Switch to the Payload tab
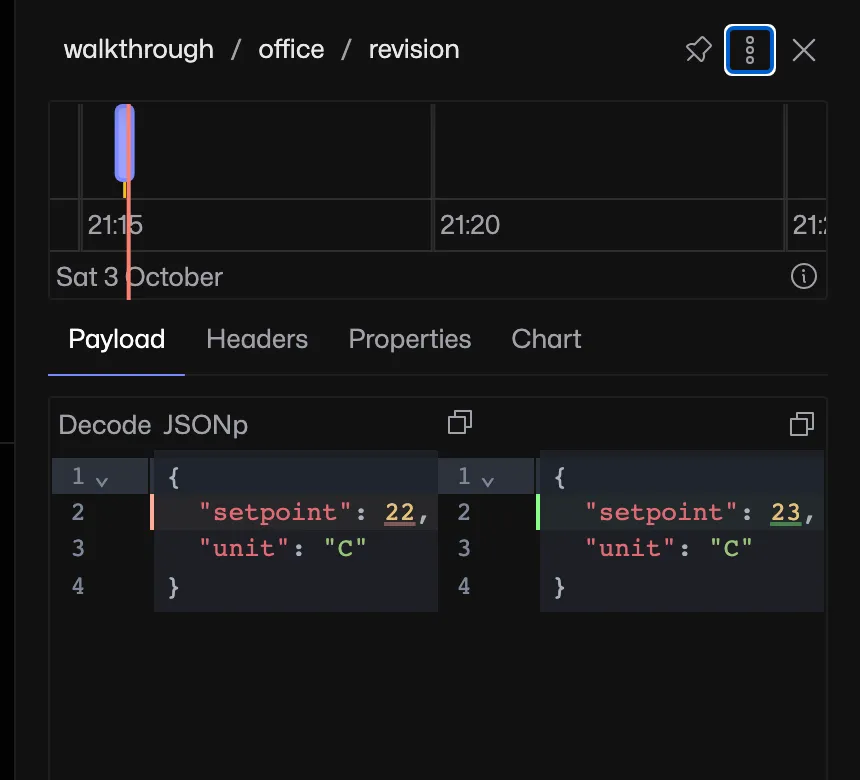This screenshot has height=780, width=860. (x=116, y=339)
